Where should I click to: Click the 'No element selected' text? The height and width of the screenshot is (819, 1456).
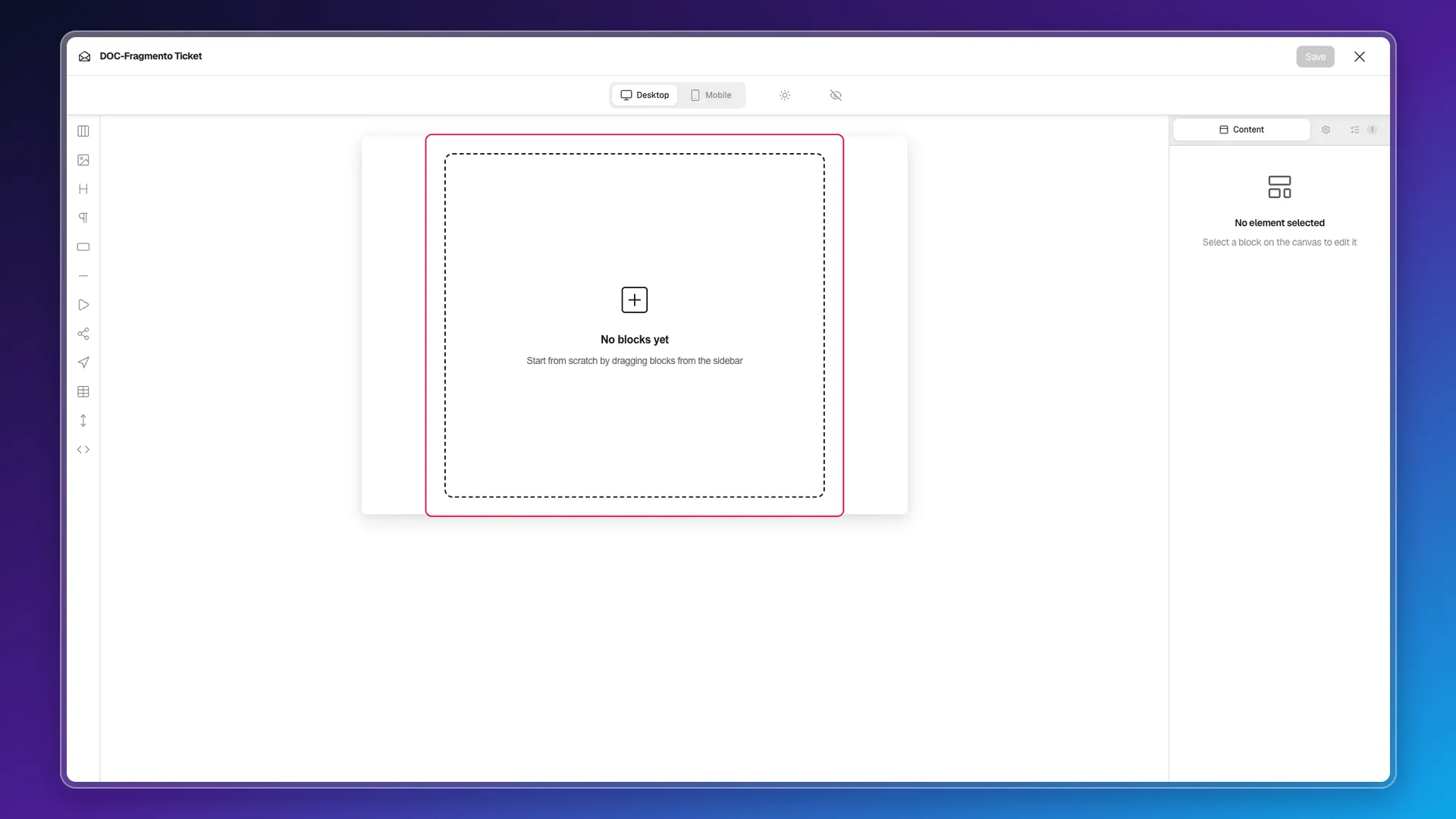pyautogui.click(x=1279, y=223)
